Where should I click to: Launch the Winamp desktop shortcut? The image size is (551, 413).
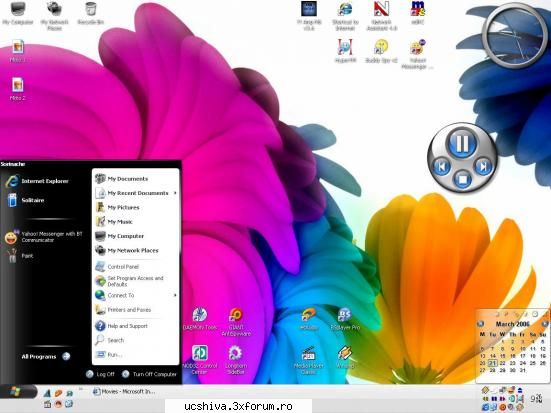pos(345,357)
